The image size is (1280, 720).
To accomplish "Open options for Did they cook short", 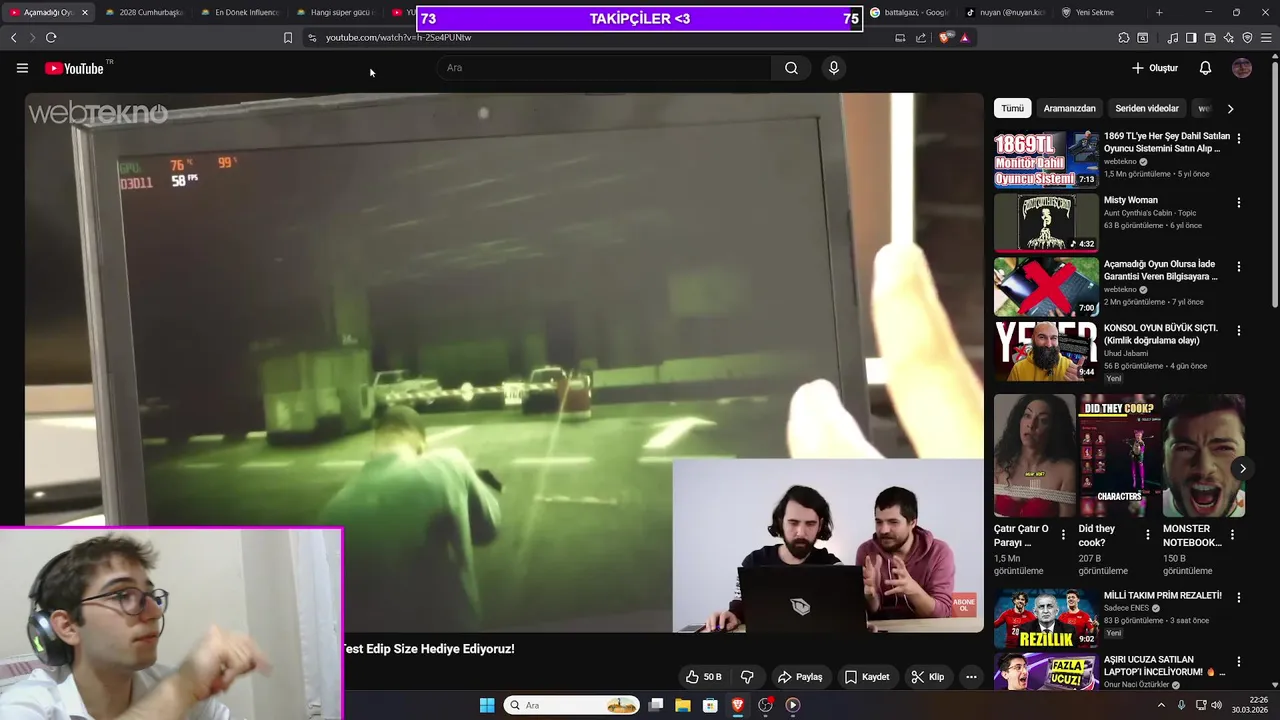I will pyautogui.click(x=1148, y=534).
